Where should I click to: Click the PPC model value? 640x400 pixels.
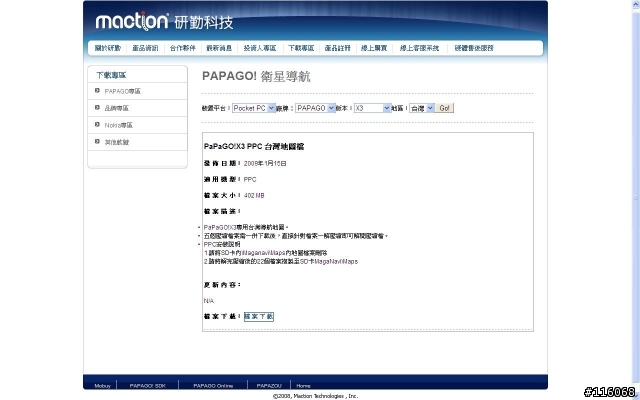click(250, 180)
